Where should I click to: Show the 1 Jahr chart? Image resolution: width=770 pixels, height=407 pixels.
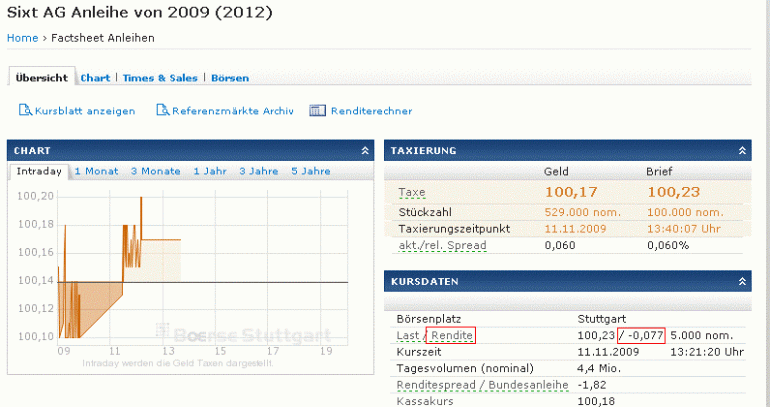[210, 171]
